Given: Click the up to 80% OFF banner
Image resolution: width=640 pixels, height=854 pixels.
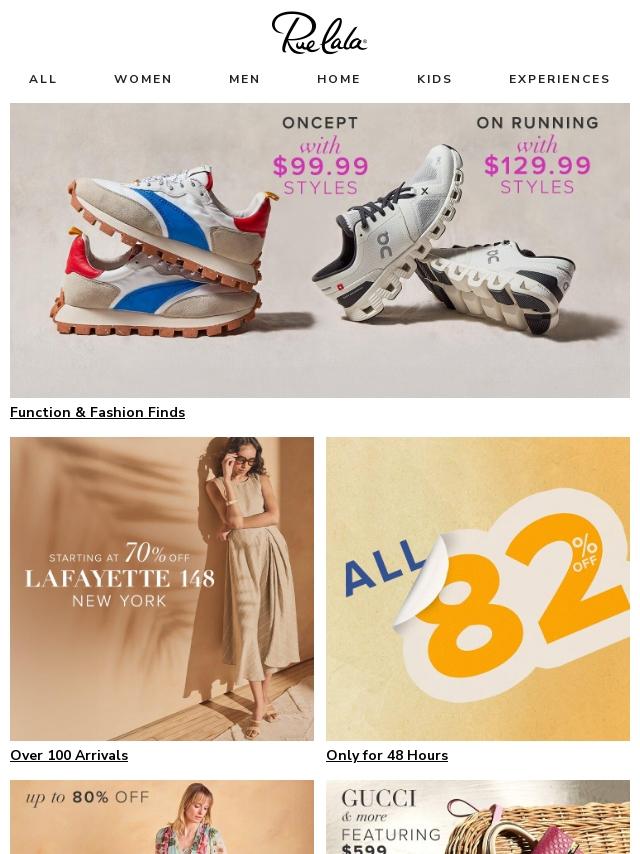Looking at the screenshot, I should coord(162,817).
